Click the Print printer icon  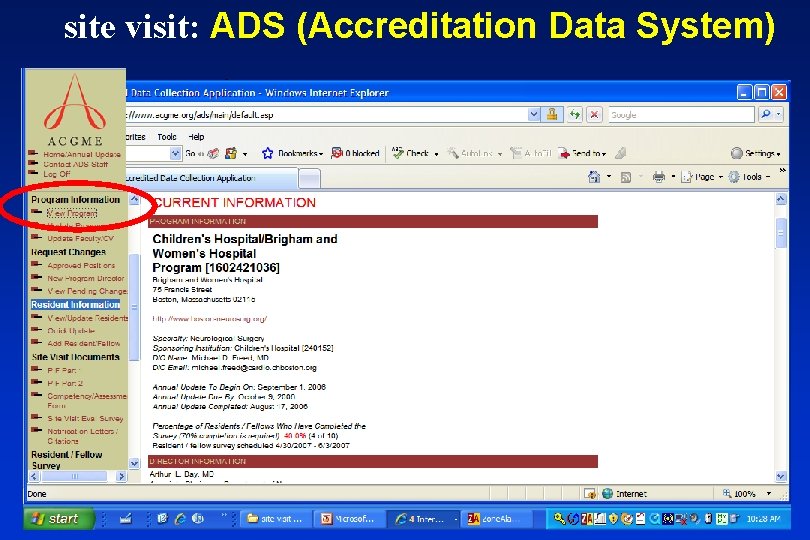click(x=659, y=177)
